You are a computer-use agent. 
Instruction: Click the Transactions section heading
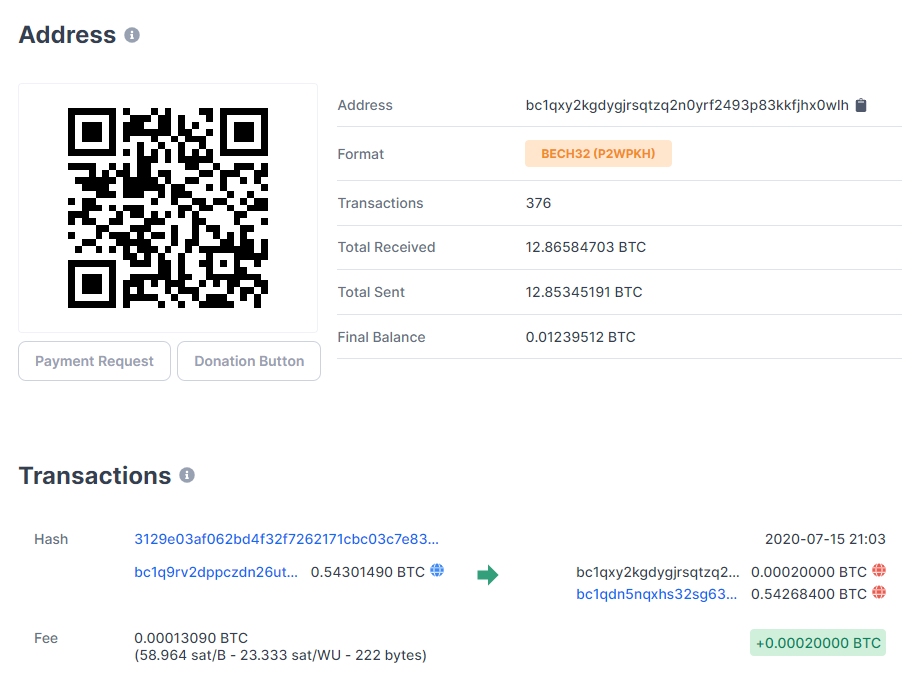pyautogui.click(x=95, y=476)
